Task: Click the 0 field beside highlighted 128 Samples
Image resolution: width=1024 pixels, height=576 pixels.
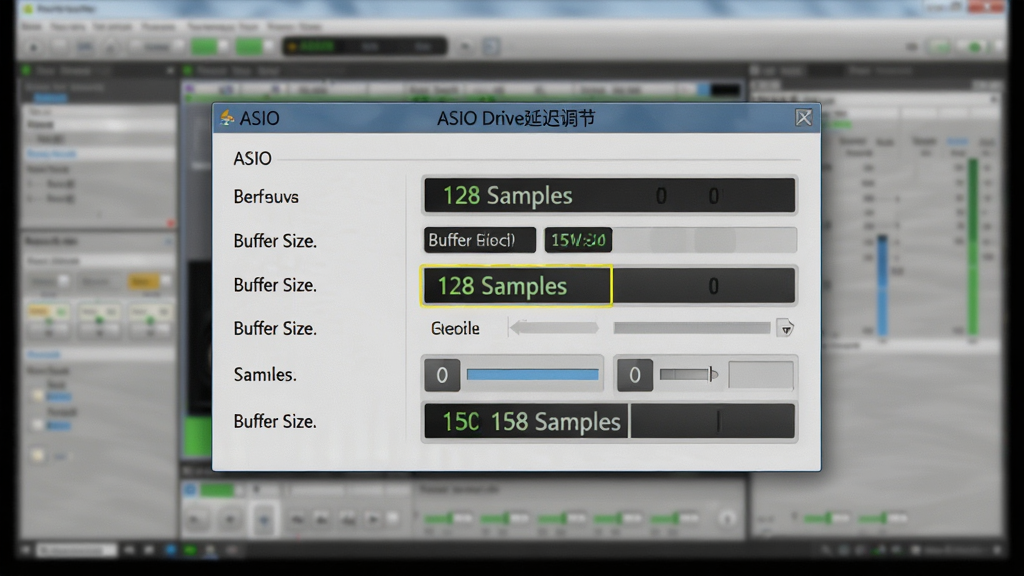Action: coord(704,286)
